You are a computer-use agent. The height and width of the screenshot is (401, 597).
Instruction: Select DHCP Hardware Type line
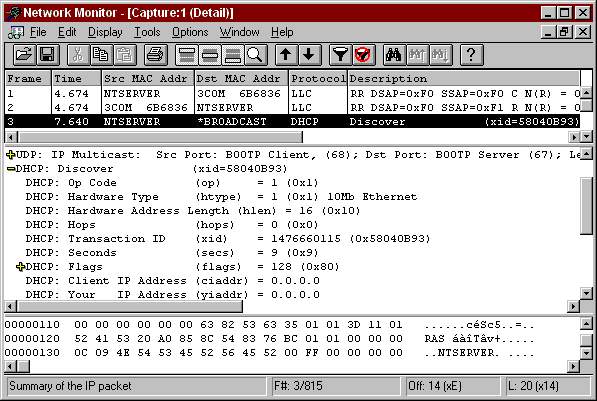(x=221, y=197)
